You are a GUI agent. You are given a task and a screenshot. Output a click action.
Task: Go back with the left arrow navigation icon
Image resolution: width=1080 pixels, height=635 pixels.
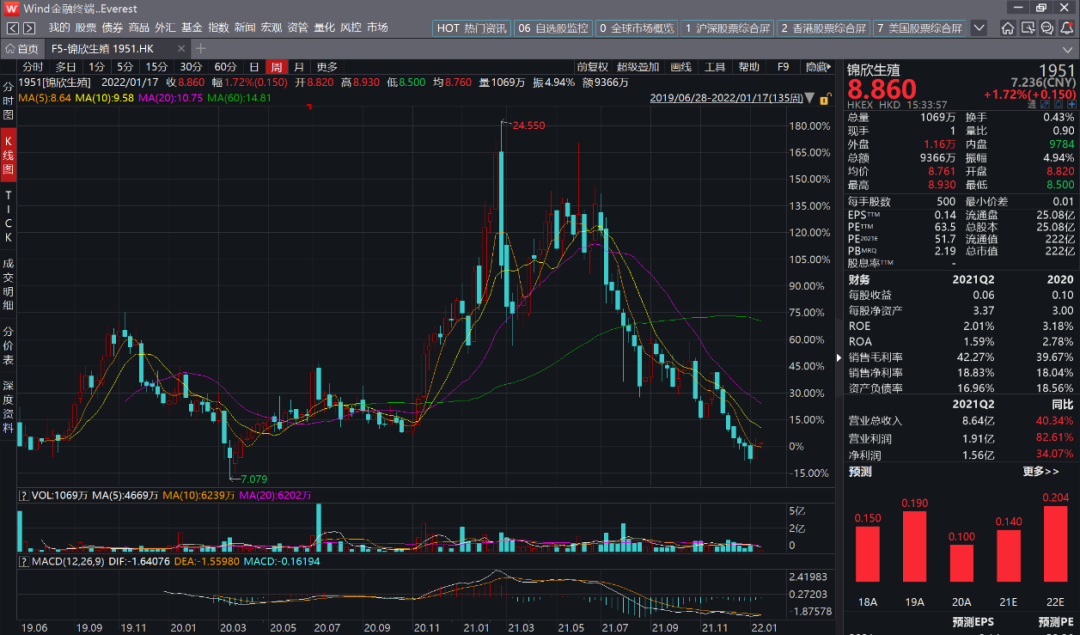click(x=12, y=28)
